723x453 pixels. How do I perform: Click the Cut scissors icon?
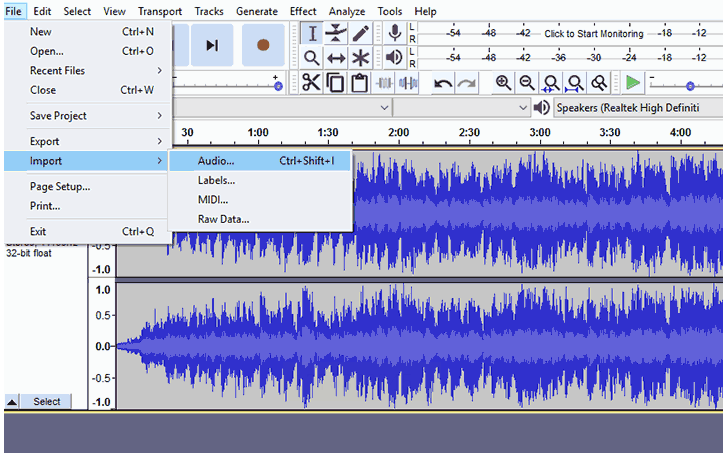pos(312,83)
